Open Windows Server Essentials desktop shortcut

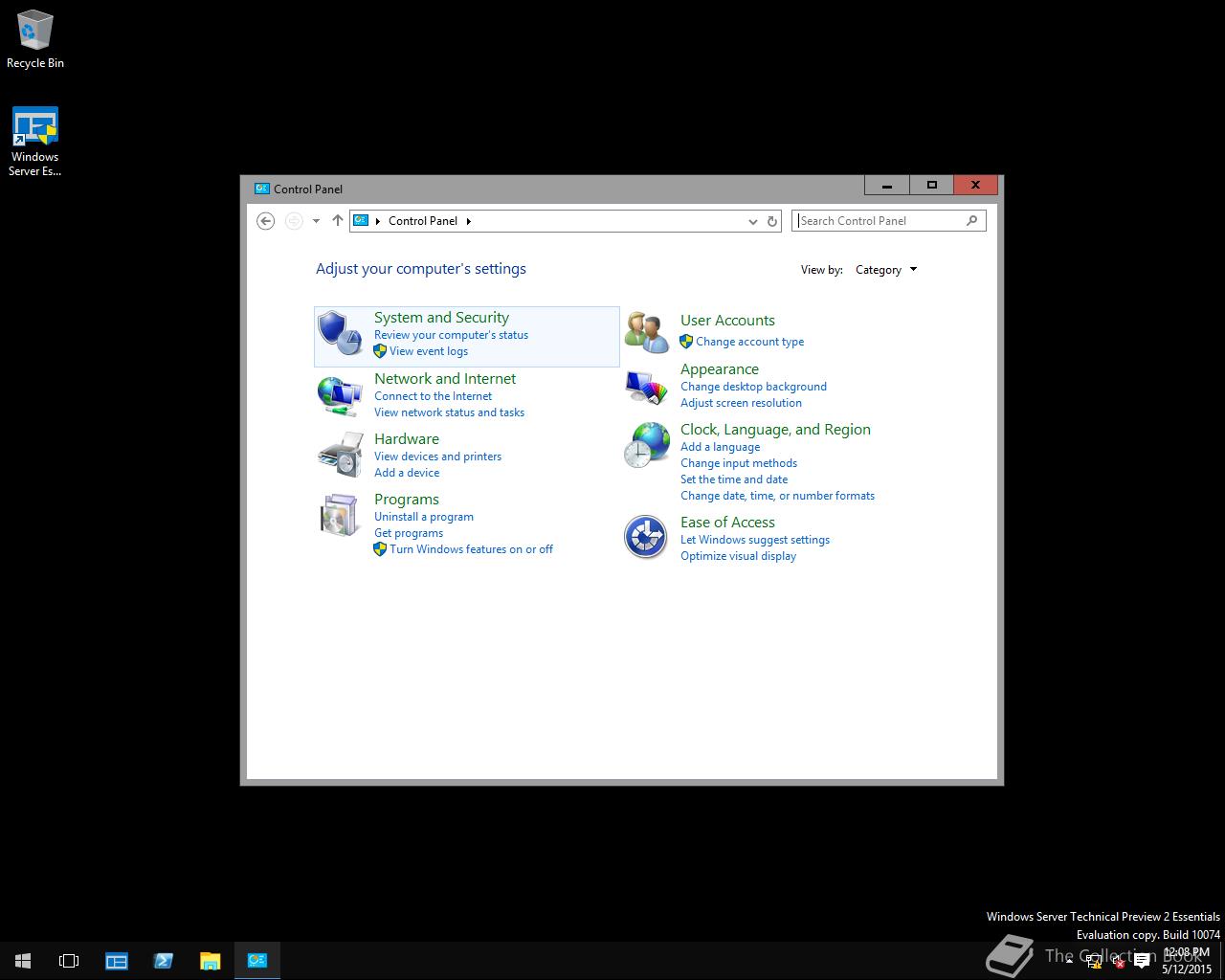[x=35, y=142]
